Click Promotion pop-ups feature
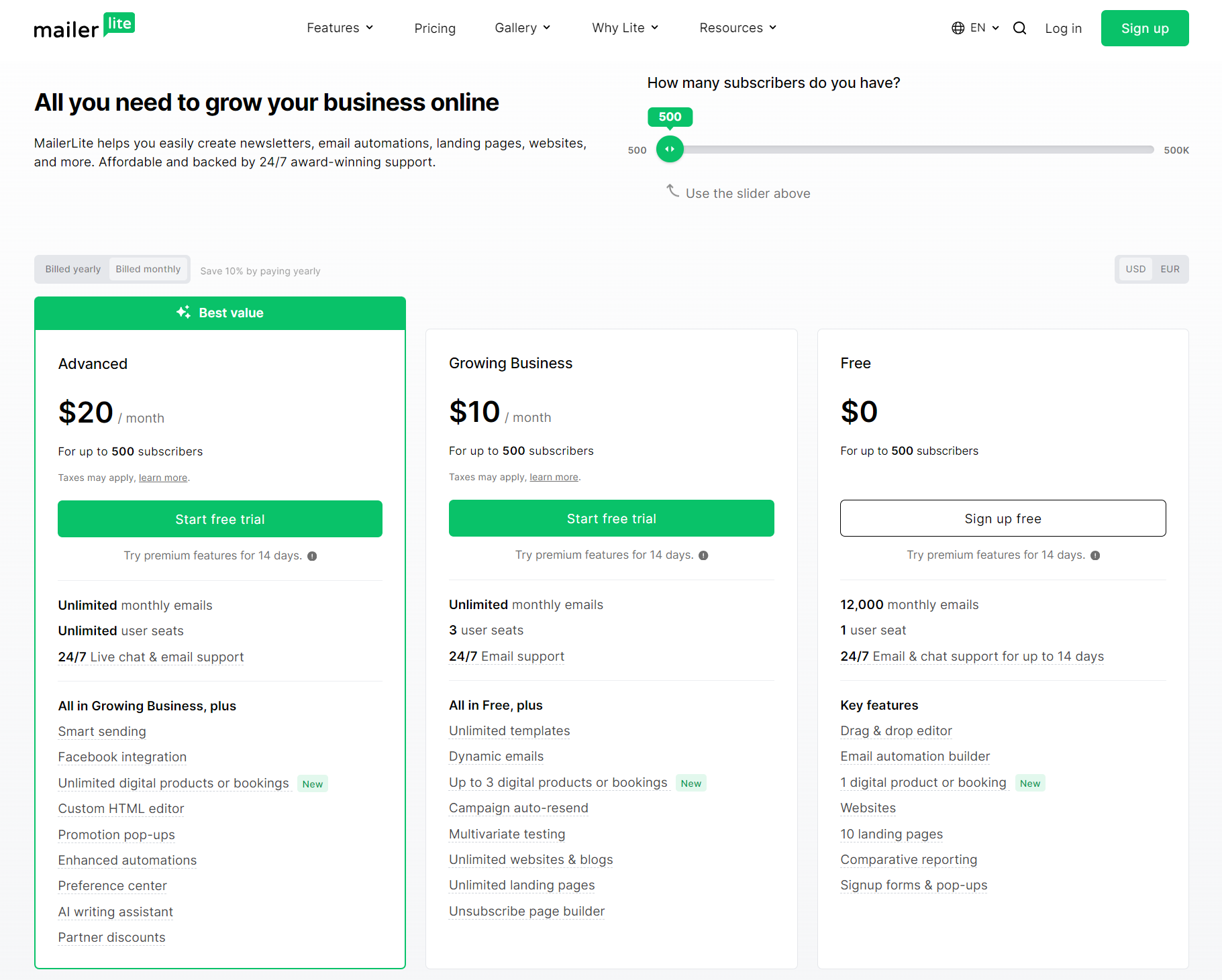This screenshot has height=980, width=1222. point(116,835)
